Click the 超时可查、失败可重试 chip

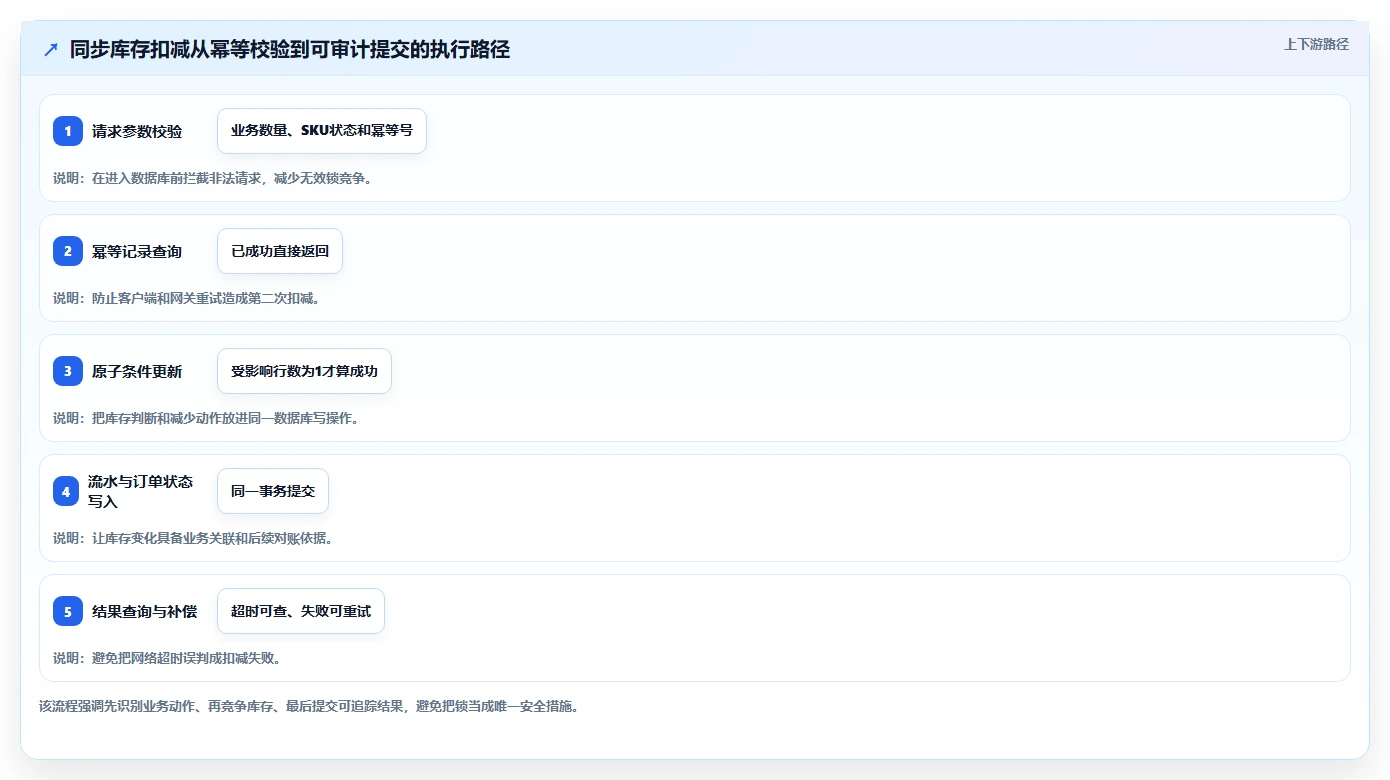point(301,611)
